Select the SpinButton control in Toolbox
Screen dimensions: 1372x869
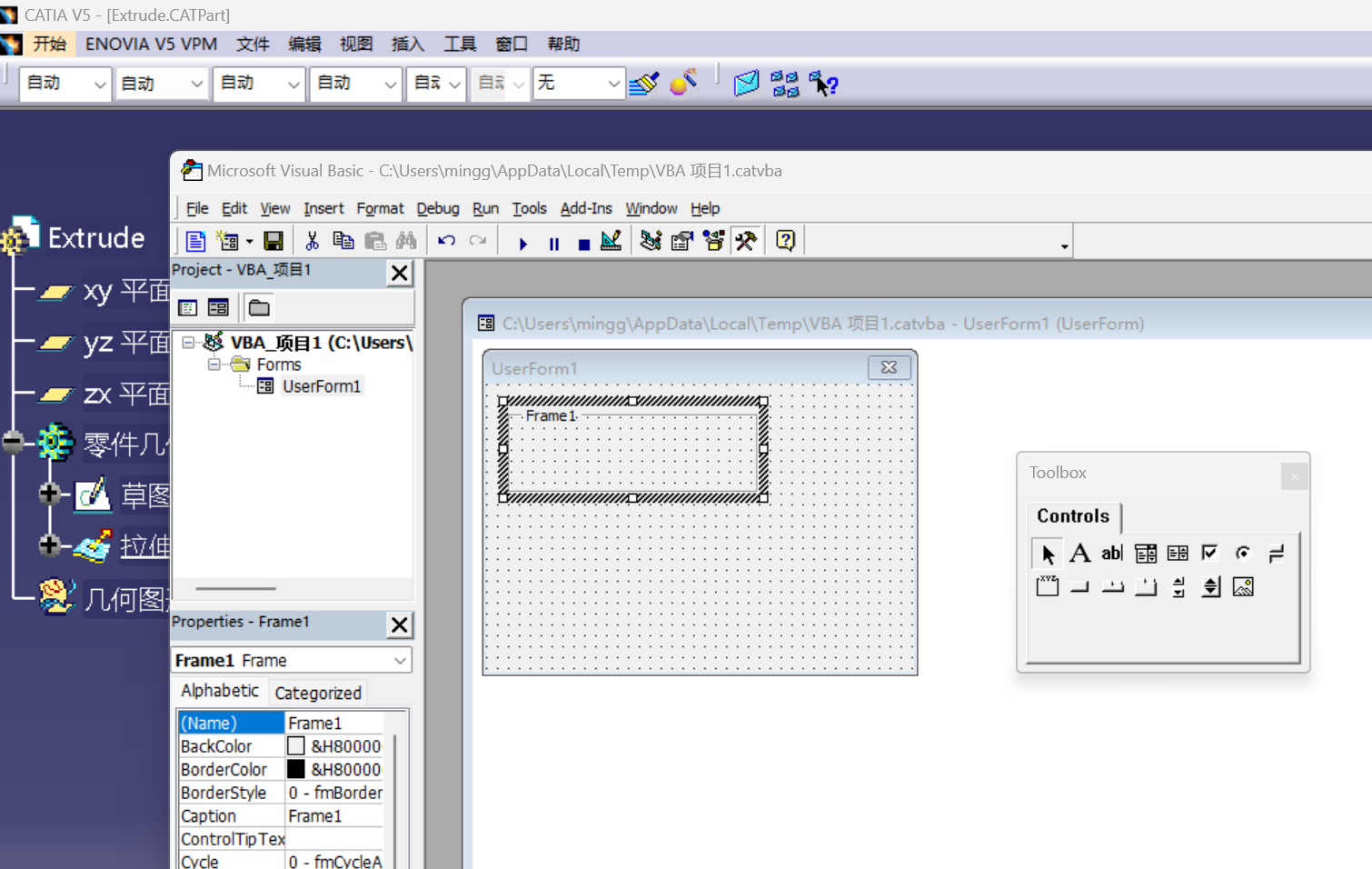coord(1210,587)
